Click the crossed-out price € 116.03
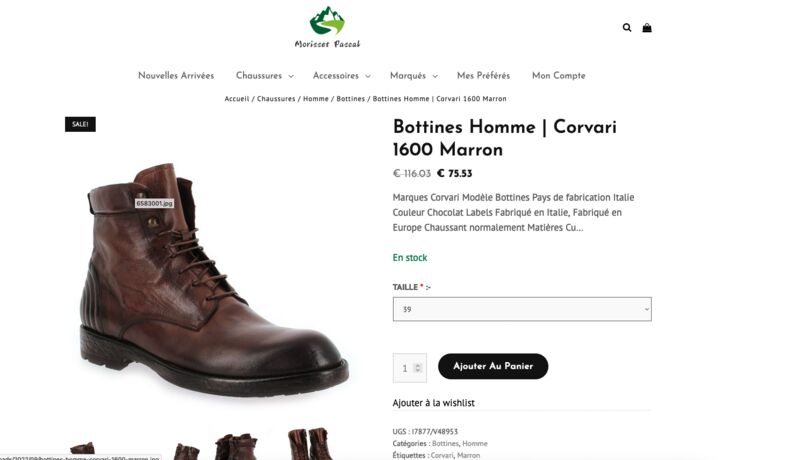 pyautogui.click(x=412, y=173)
